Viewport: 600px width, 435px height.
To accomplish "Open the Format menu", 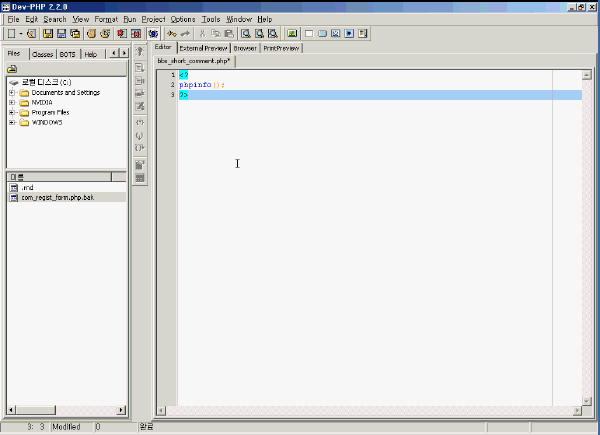I will pyautogui.click(x=106, y=19).
